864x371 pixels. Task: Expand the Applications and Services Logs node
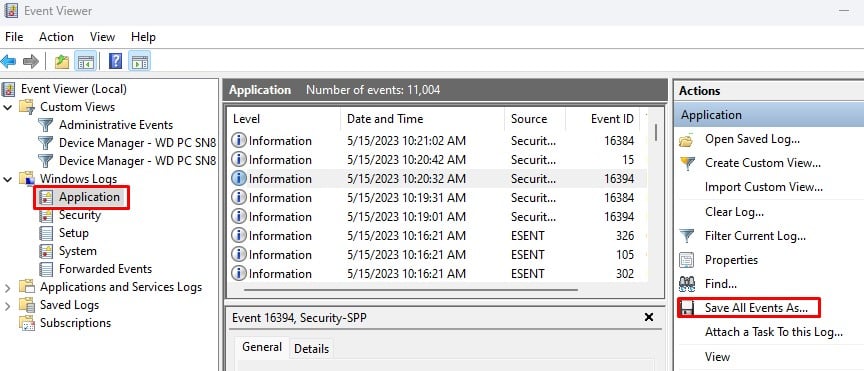8,288
